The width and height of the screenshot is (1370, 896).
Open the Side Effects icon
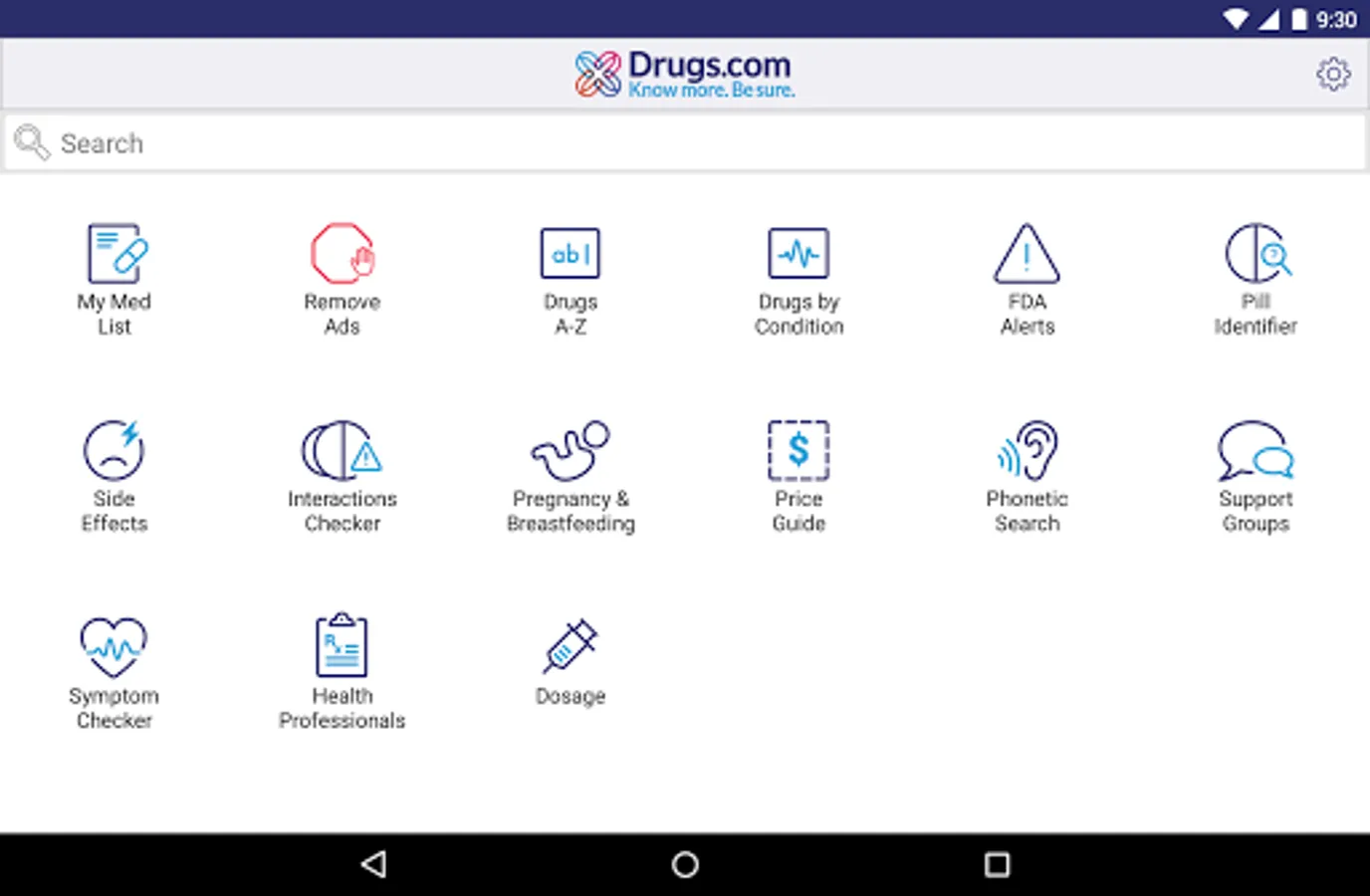(114, 450)
